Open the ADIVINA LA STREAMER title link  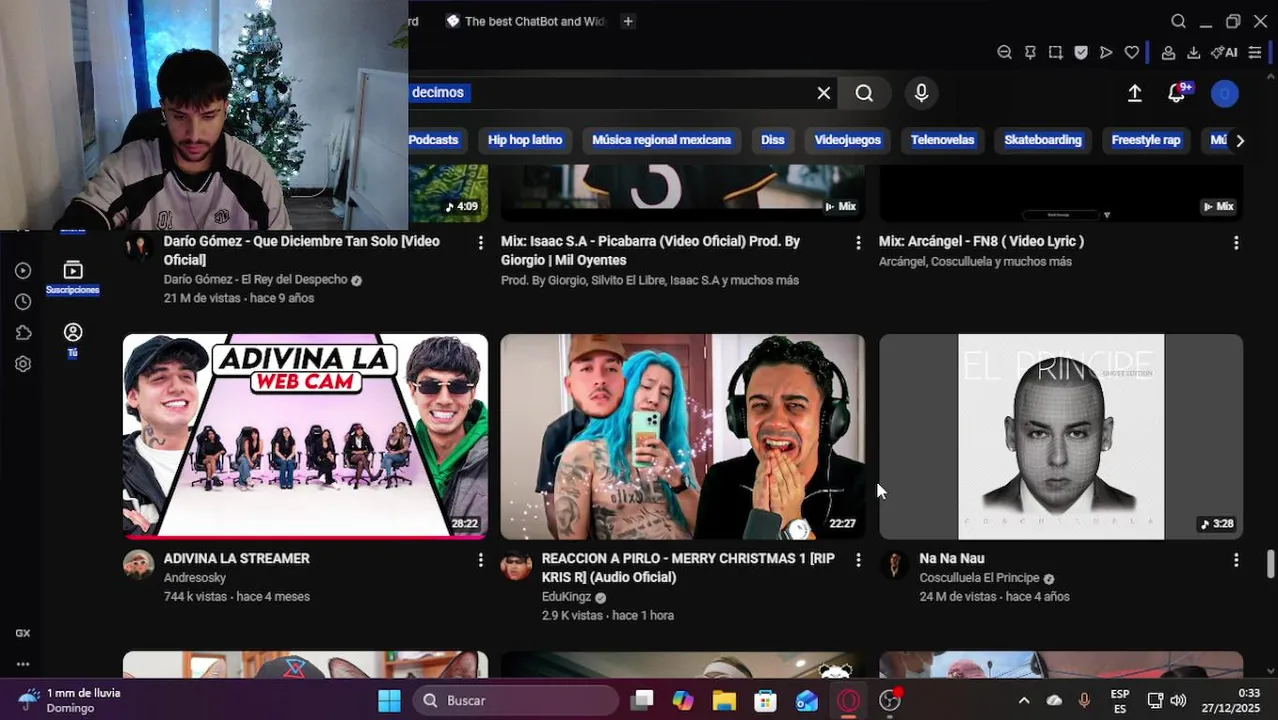(x=237, y=559)
